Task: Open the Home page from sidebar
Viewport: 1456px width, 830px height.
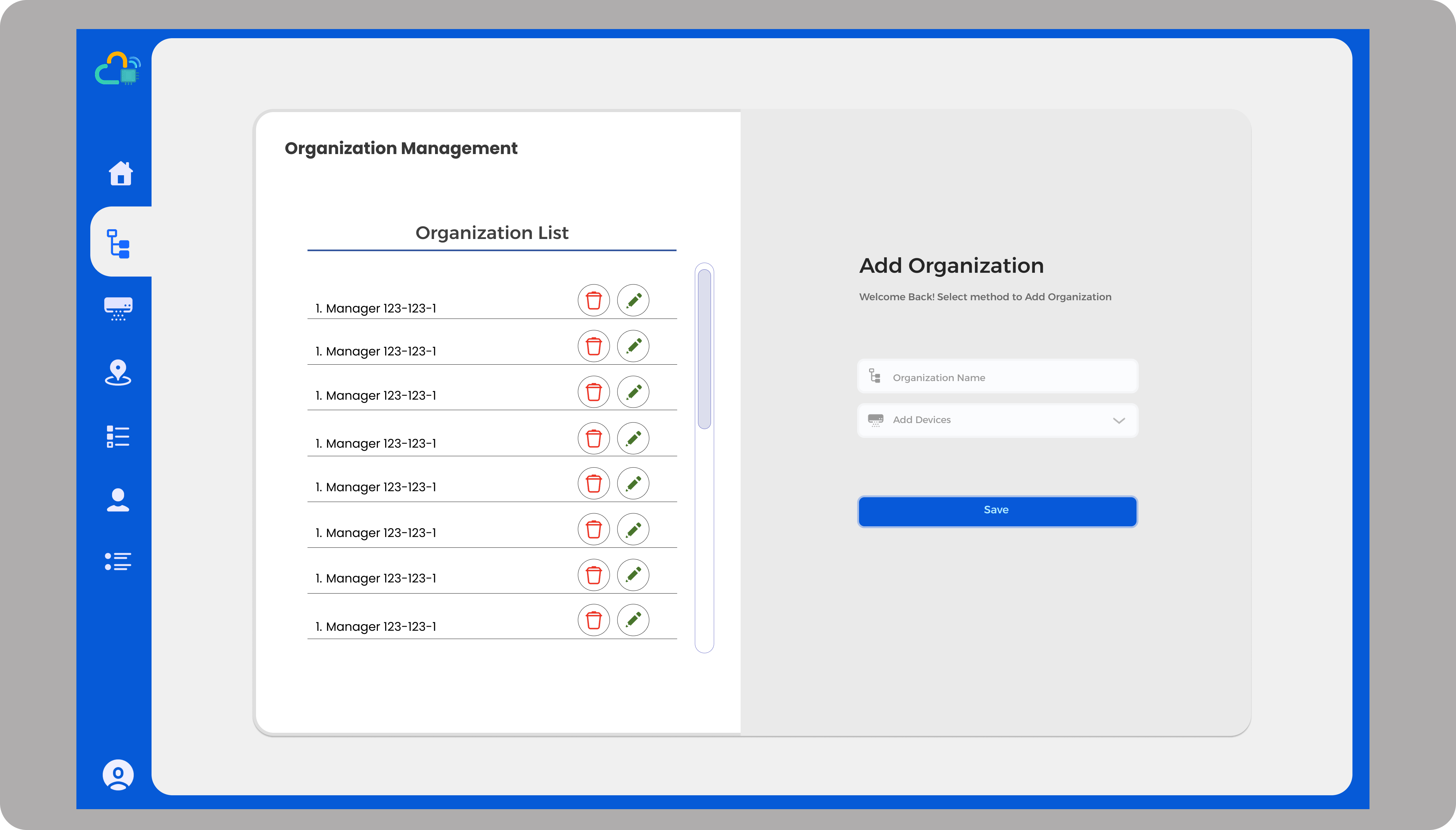Action: (x=120, y=173)
